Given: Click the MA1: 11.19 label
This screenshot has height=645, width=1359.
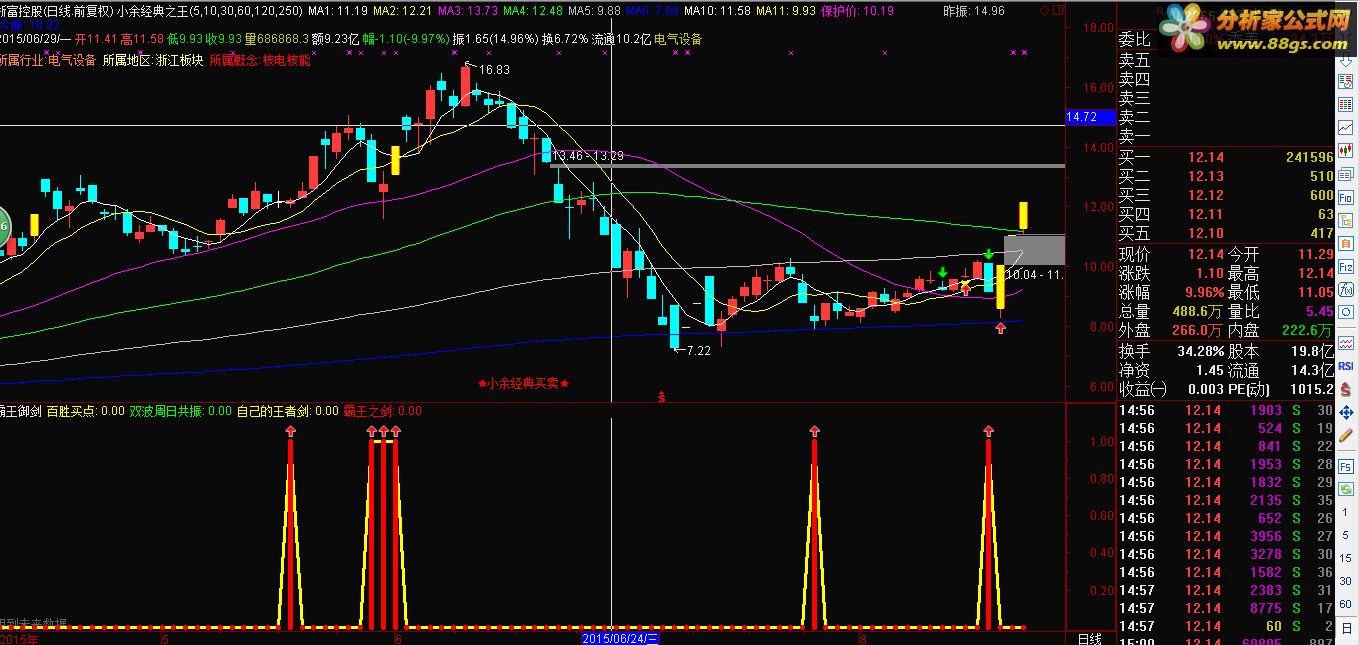Looking at the screenshot, I should pos(337,12).
